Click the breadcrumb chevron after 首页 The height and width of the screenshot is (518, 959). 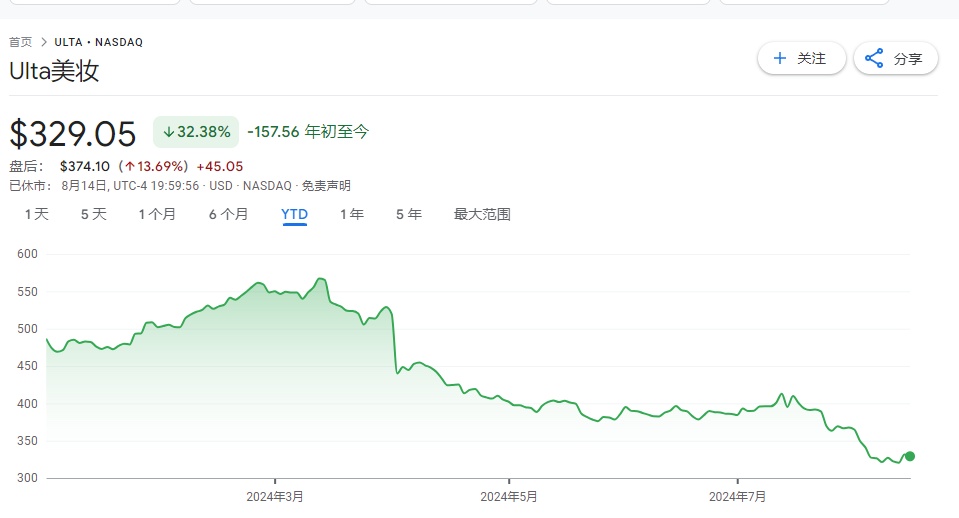pos(45,42)
